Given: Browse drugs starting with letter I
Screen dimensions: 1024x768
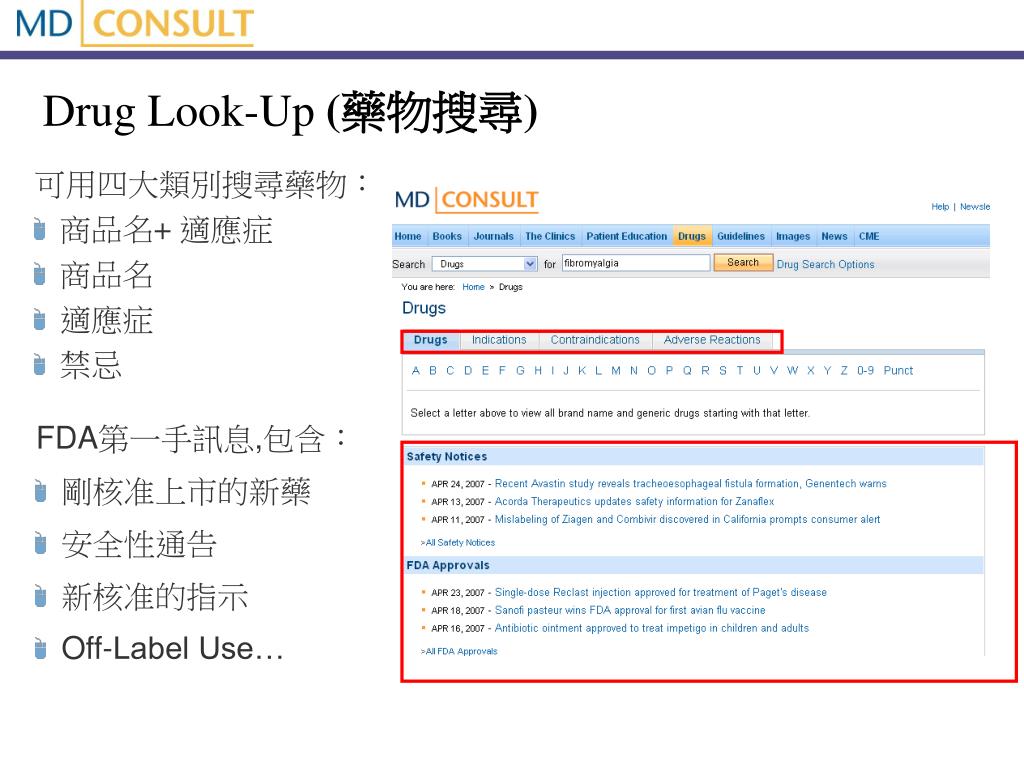Looking at the screenshot, I should coord(552,371).
